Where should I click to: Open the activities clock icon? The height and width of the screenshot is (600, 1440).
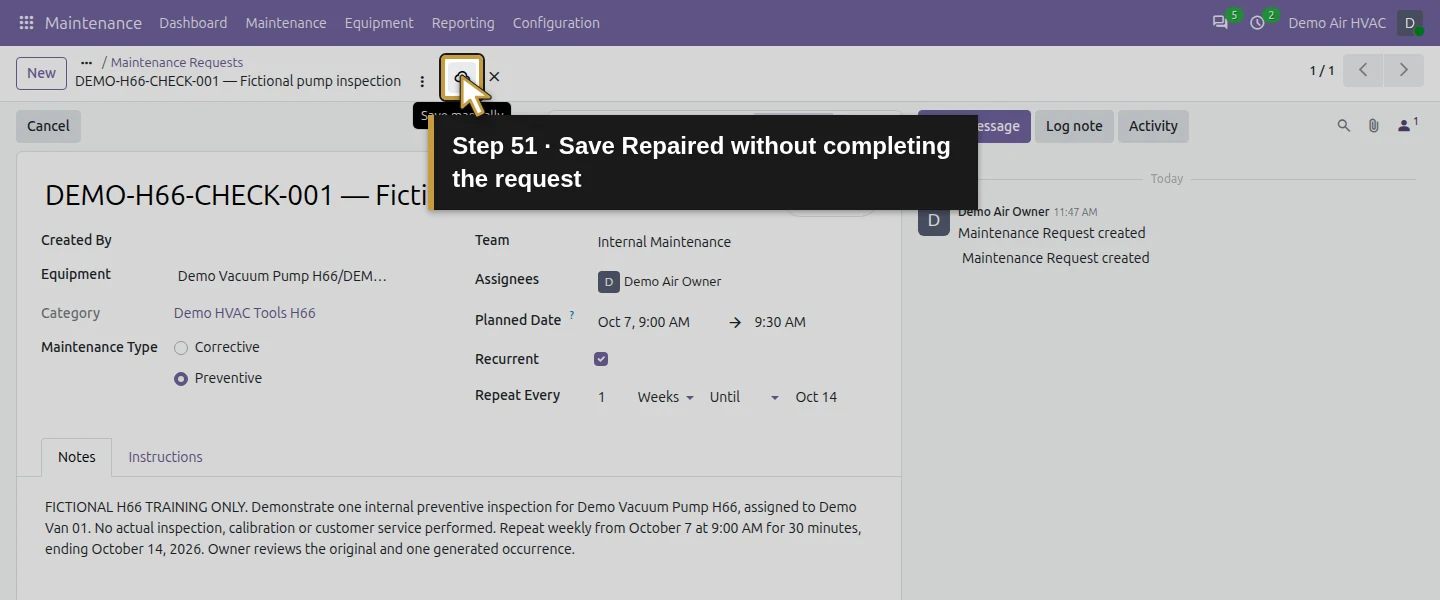click(1257, 22)
